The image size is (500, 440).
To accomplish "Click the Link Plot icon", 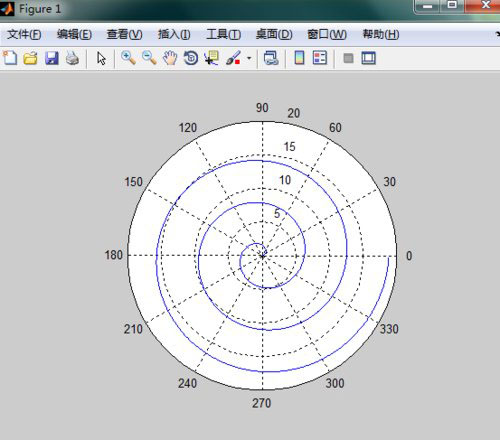I will [271, 58].
